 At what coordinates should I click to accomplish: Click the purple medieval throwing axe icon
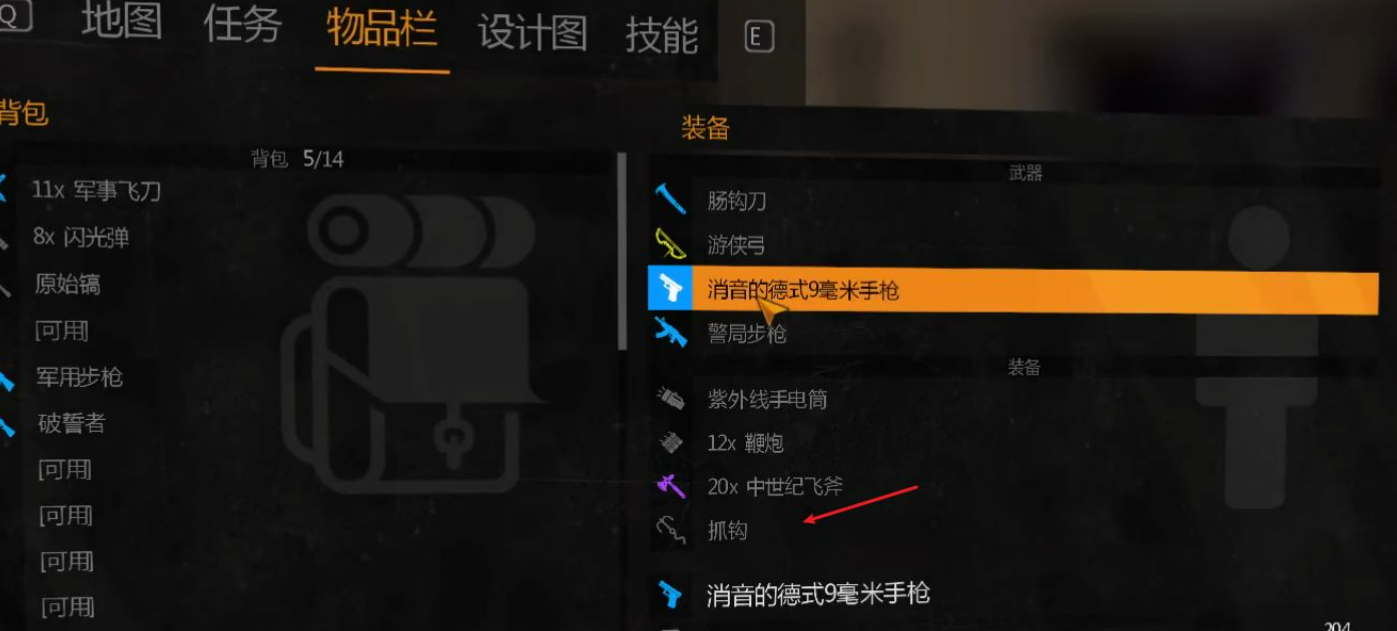[x=671, y=486]
